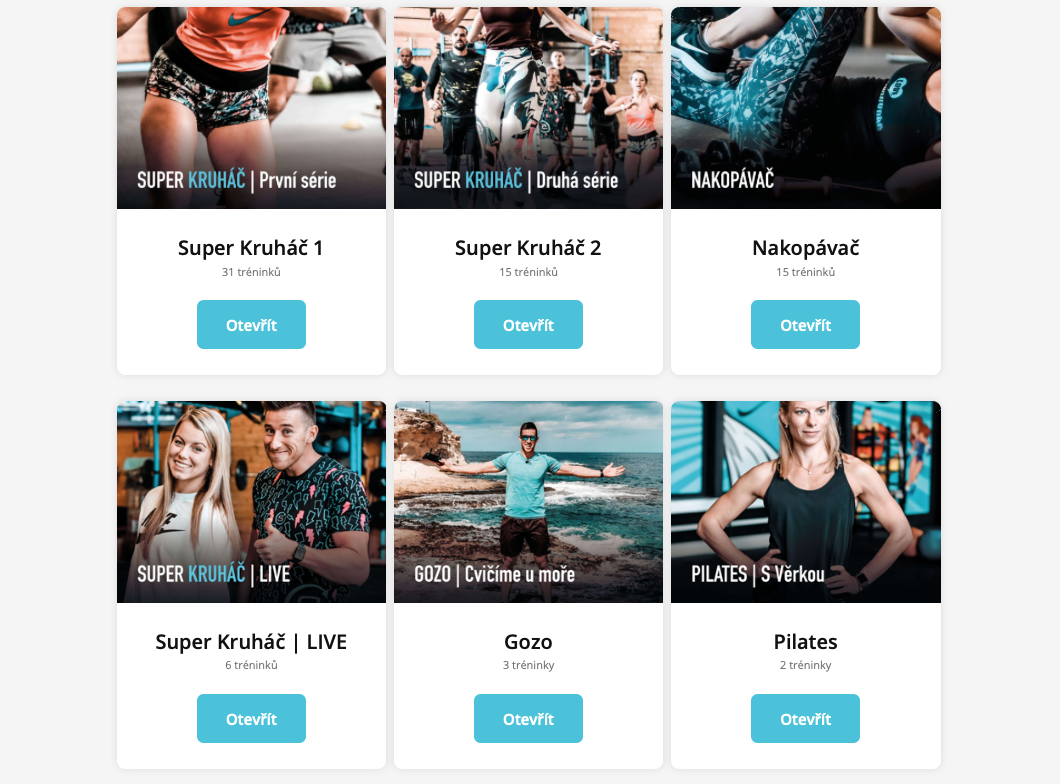The width and height of the screenshot is (1060, 784).
Task: Open the Pilates trainings
Action: tap(805, 718)
